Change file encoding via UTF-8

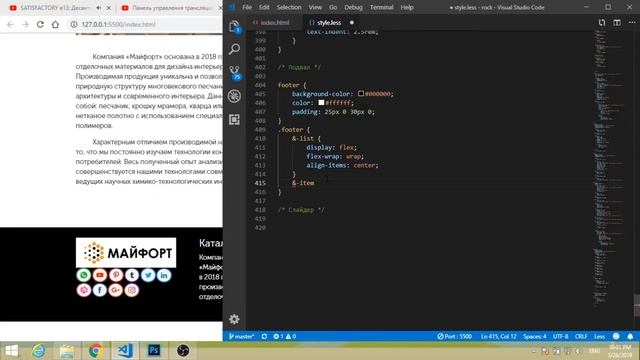pos(560,336)
